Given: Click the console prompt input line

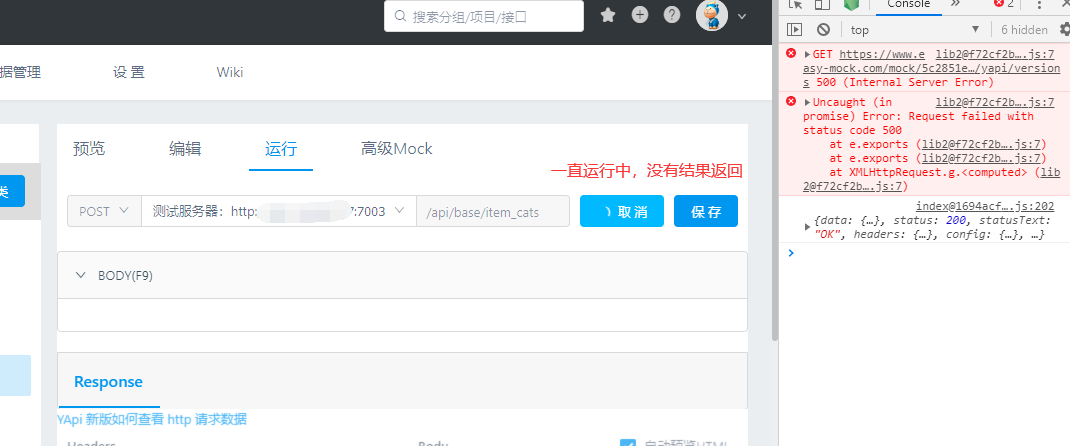Looking at the screenshot, I should click(x=928, y=253).
